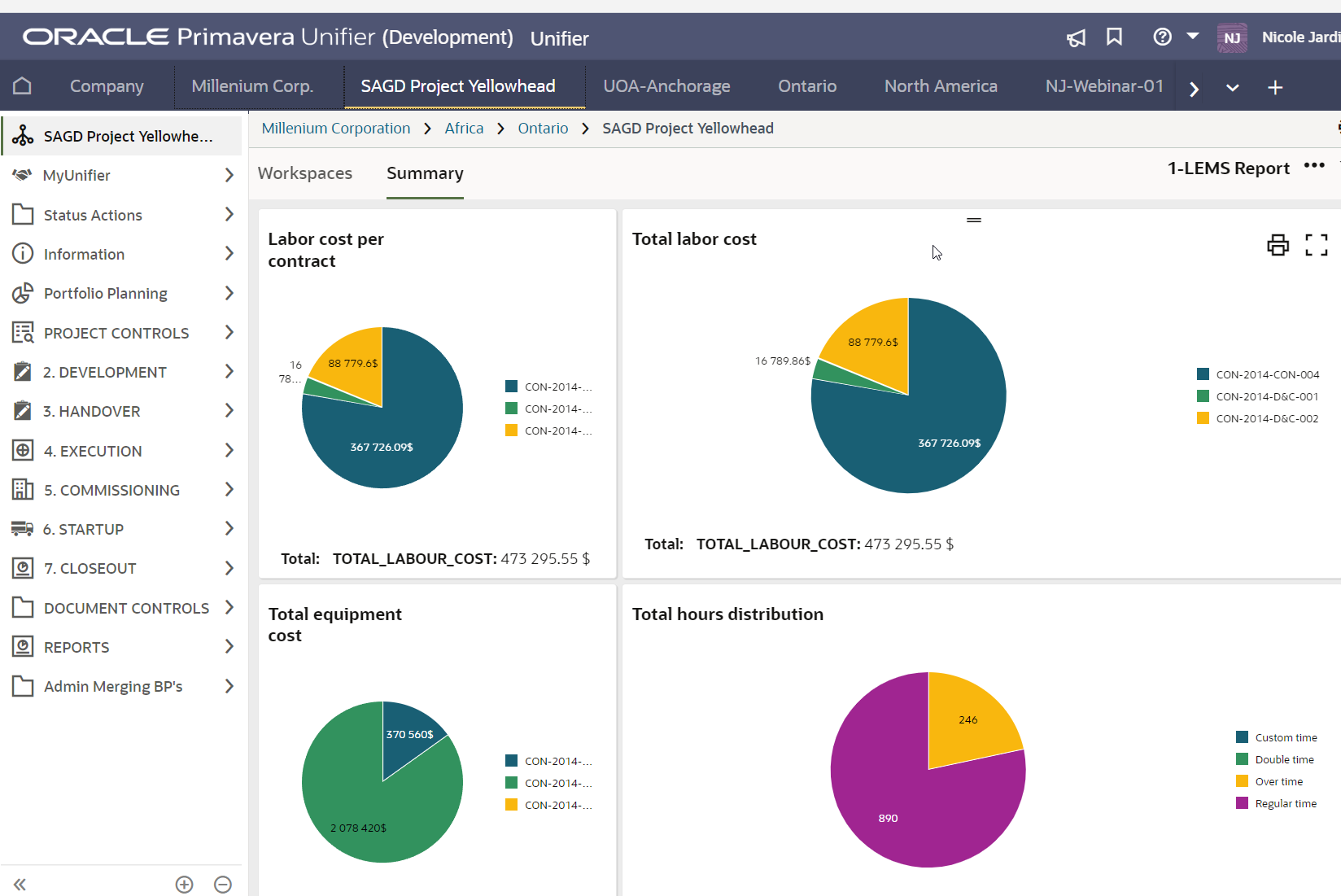This screenshot has width=1341, height=896.
Task: Click the announcements megaphone icon
Action: pos(1076,37)
